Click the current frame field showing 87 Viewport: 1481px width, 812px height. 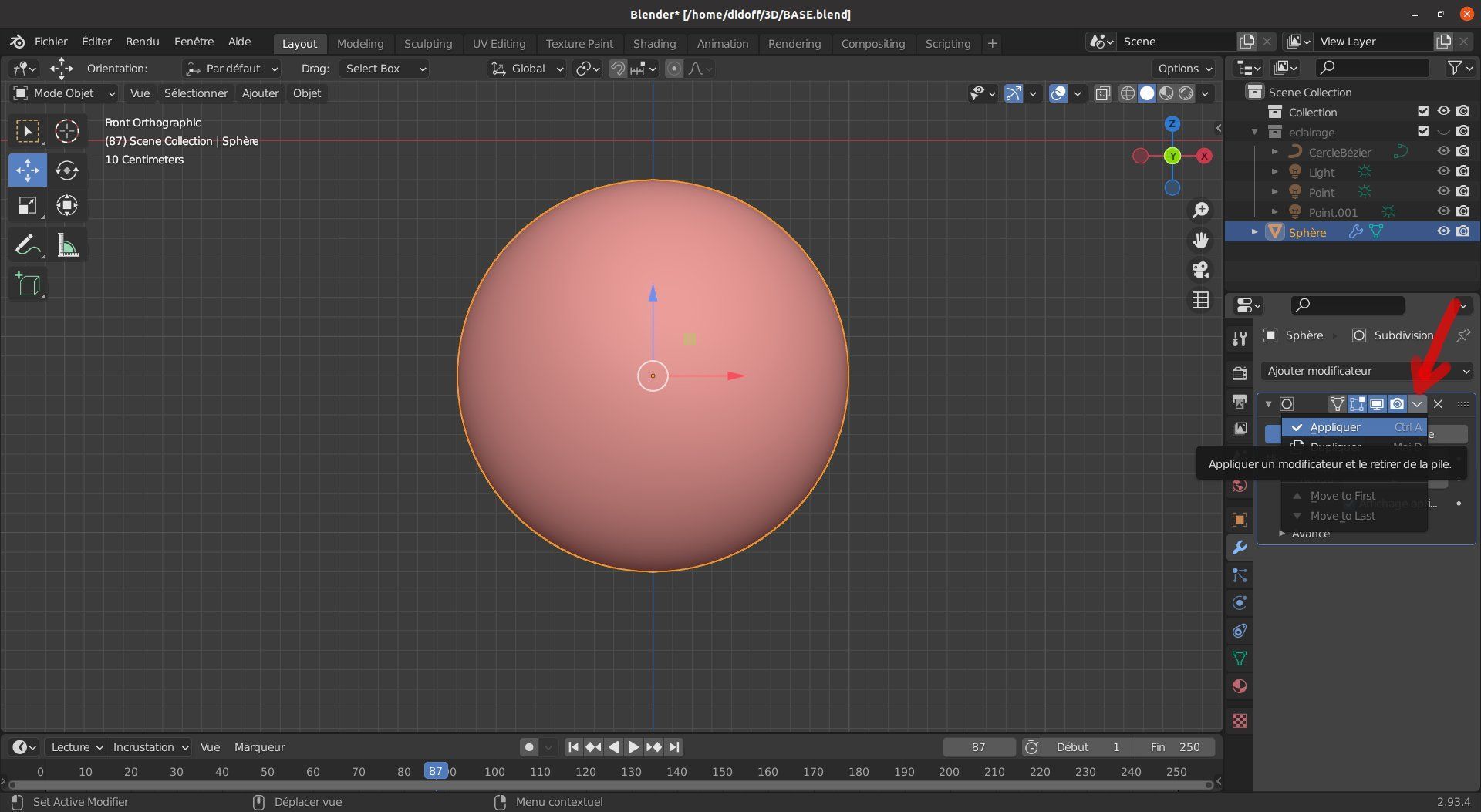pos(978,747)
